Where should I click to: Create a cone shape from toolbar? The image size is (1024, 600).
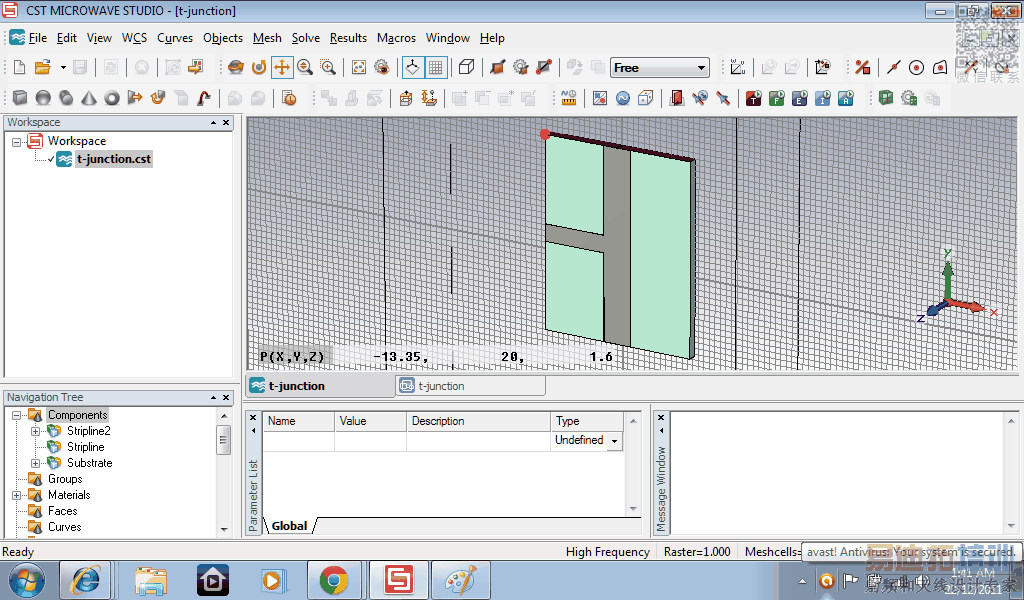tap(89, 98)
